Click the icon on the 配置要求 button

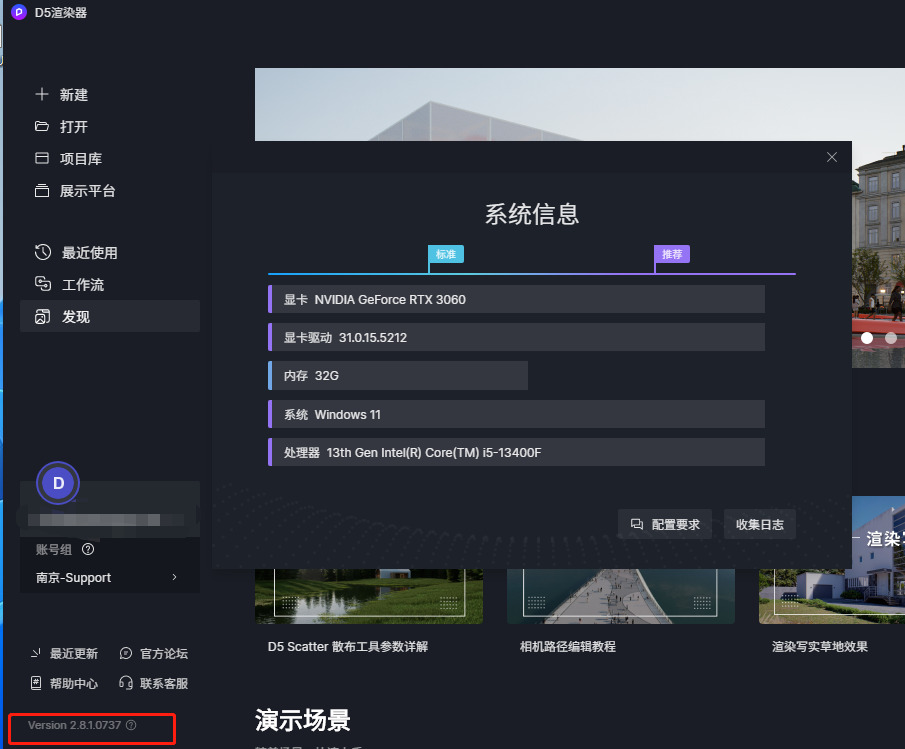[x=637, y=524]
